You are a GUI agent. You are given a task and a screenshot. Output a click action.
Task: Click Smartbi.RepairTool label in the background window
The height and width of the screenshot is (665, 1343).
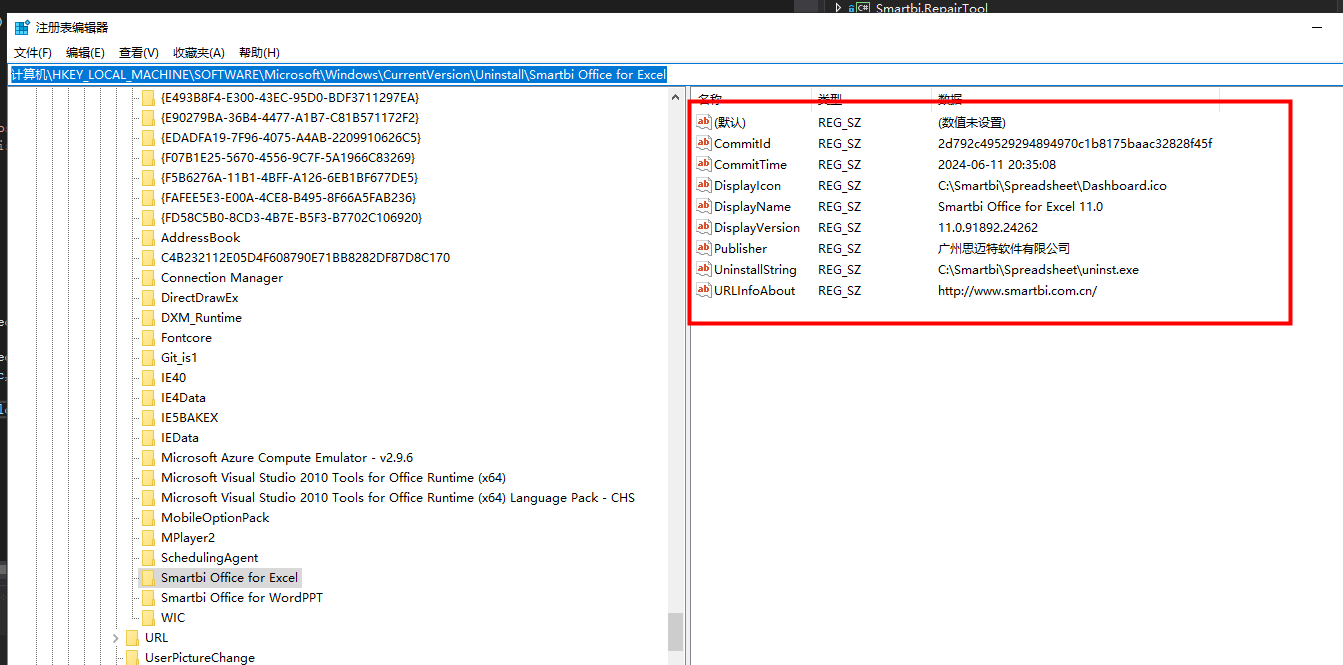(932, 8)
